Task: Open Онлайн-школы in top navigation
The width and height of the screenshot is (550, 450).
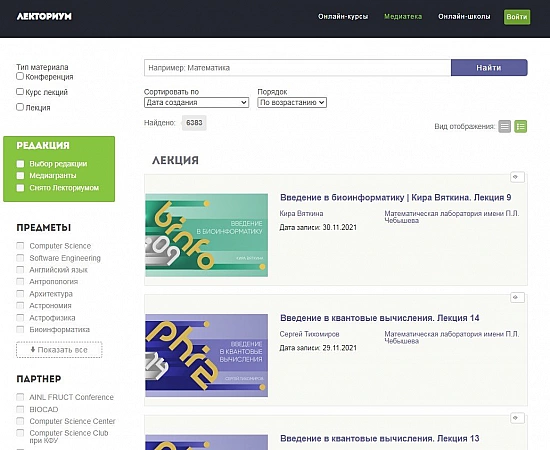Action: [464, 16]
